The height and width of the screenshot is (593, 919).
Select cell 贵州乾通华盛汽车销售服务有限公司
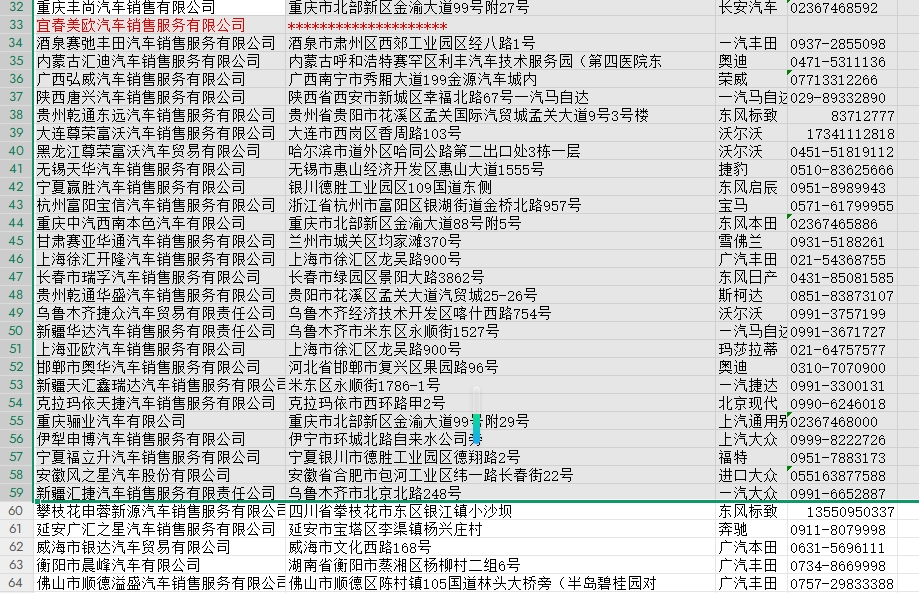pyautogui.click(x=159, y=295)
